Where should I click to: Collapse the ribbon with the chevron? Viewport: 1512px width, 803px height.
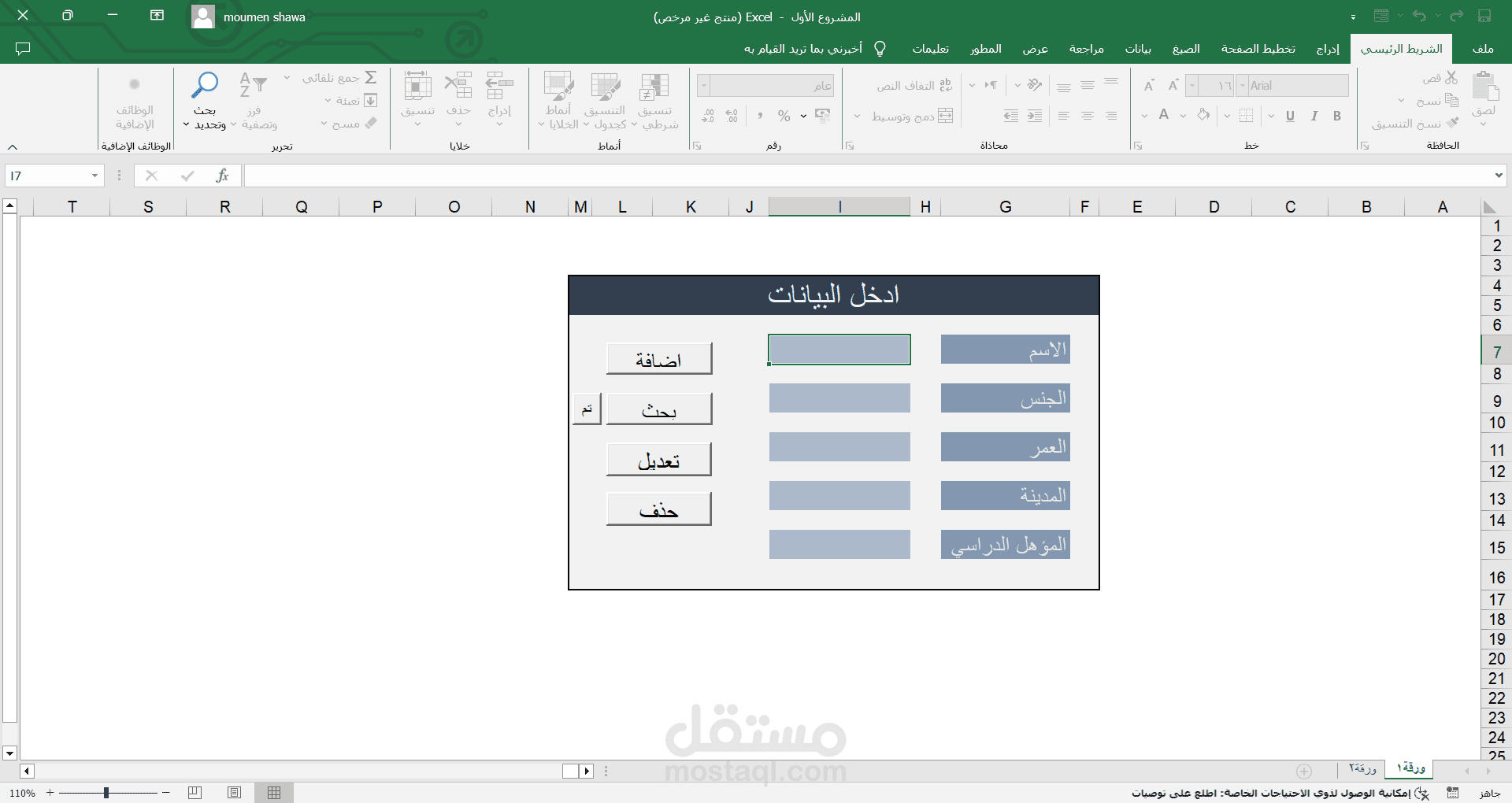(13, 146)
